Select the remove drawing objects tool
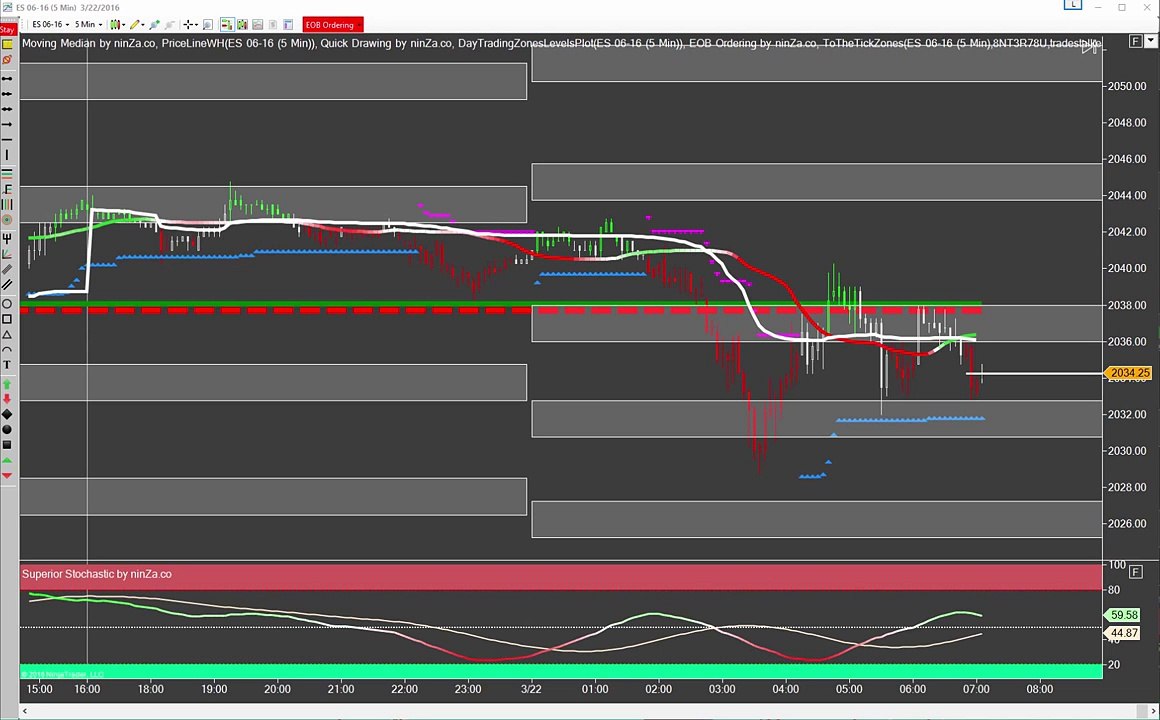This screenshot has height=720, width=1160. [7, 59]
